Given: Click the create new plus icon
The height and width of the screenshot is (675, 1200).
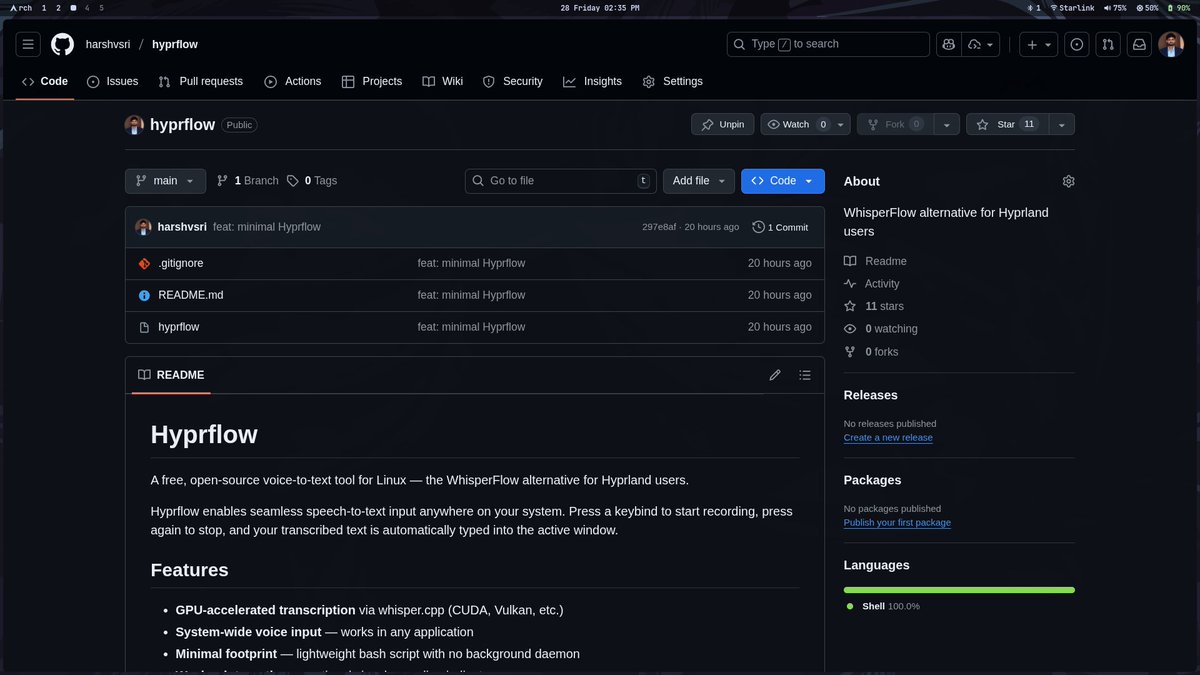Looking at the screenshot, I should (1031, 44).
